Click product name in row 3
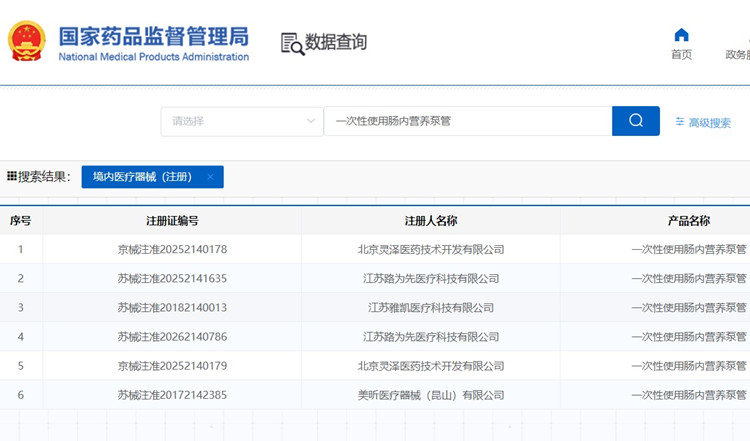The width and height of the screenshot is (750, 441). tap(689, 308)
